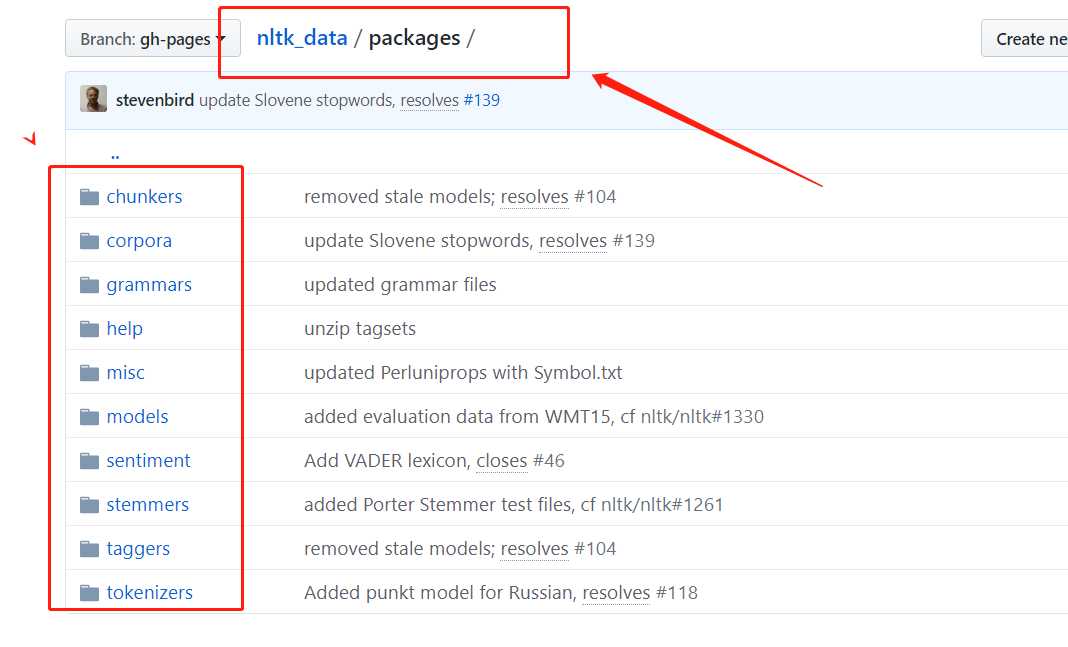Click the grammars folder icon
Viewport: 1068px width, 647px height.
(89, 285)
